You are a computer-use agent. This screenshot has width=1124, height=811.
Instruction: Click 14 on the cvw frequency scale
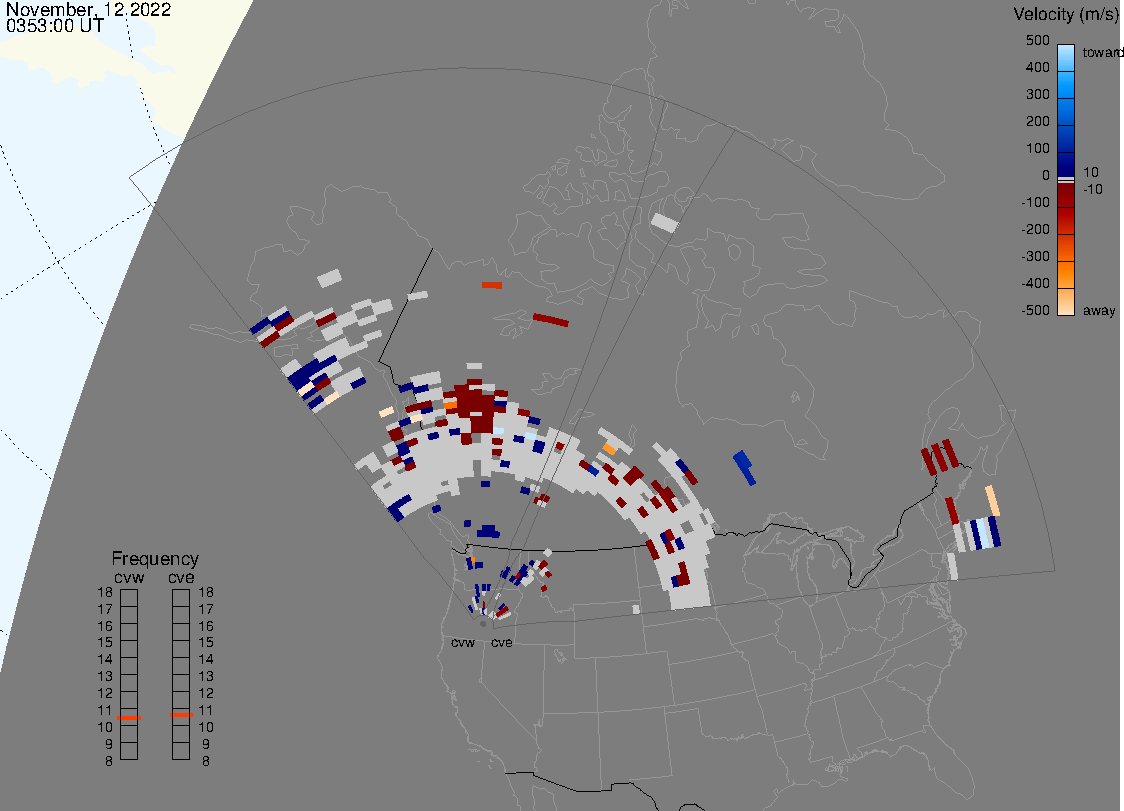pyautogui.click(x=105, y=660)
